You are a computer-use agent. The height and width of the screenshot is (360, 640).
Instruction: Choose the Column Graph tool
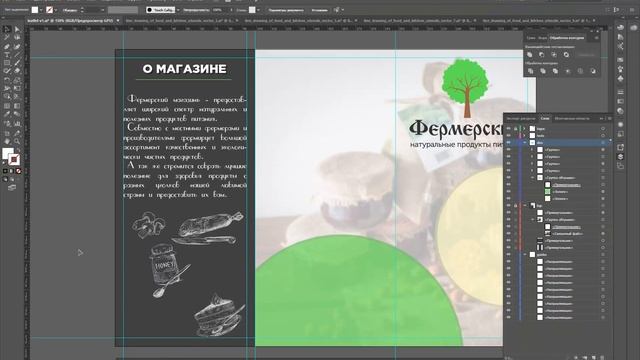tap(17, 123)
